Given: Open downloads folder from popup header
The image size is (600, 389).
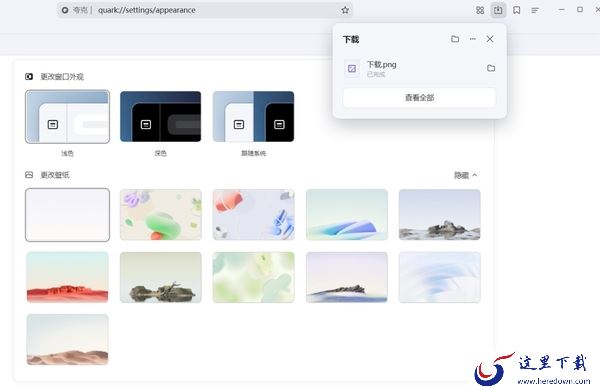Looking at the screenshot, I should (455, 39).
